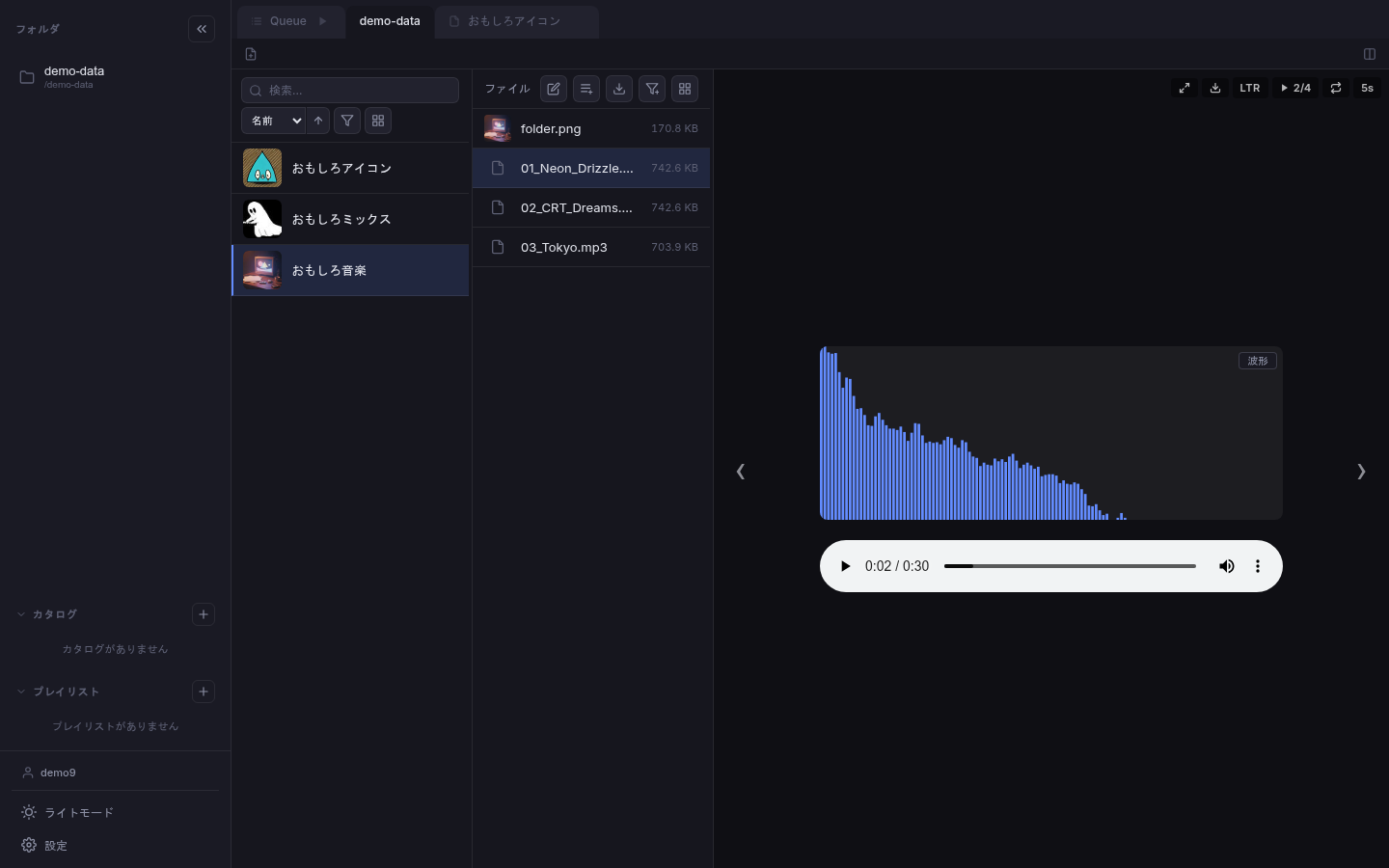Click the audio progress seek bar
The height and width of the screenshot is (868, 1389).
(1070, 566)
